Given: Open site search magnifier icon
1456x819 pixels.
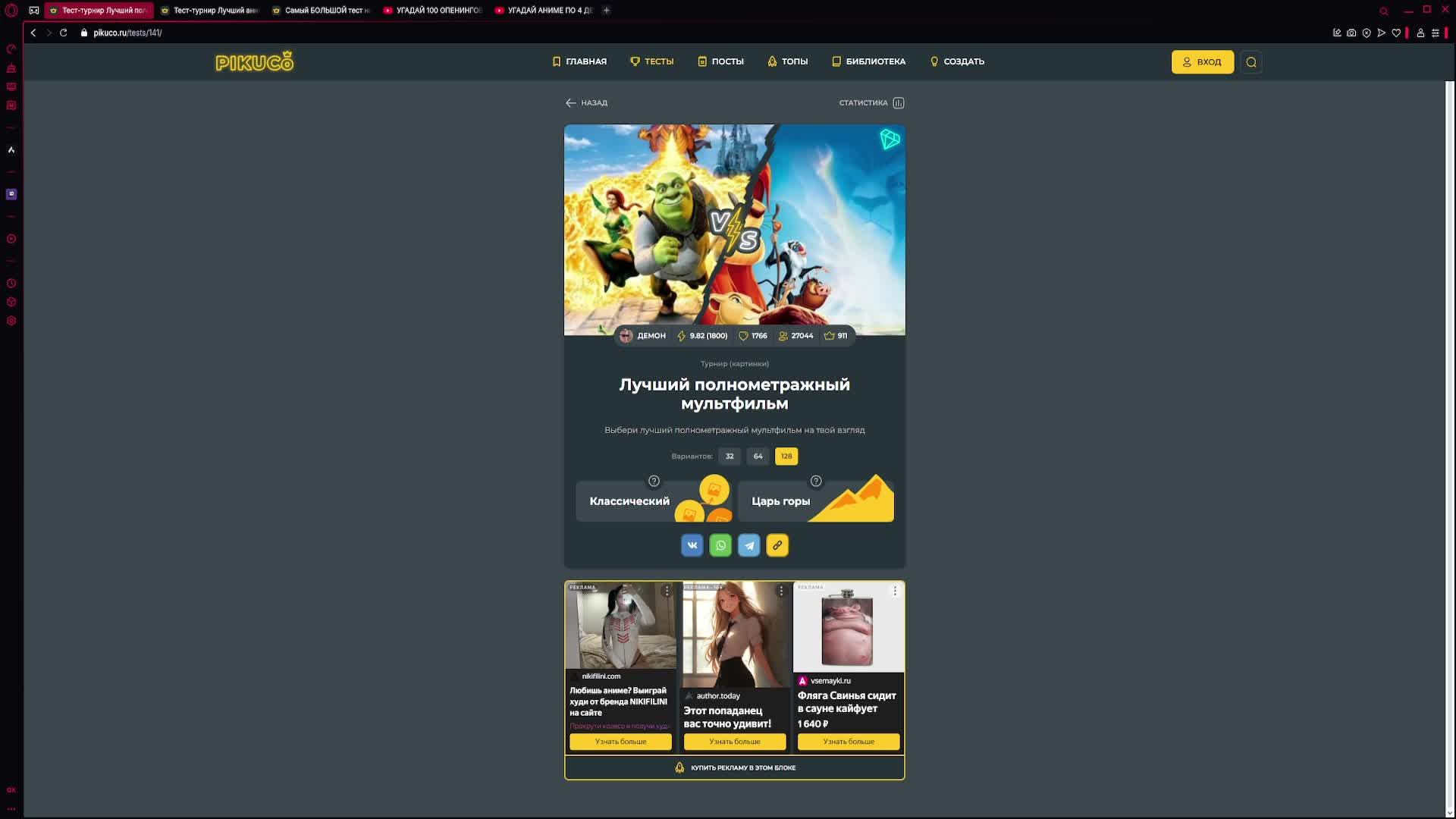Looking at the screenshot, I should [x=1251, y=62].
